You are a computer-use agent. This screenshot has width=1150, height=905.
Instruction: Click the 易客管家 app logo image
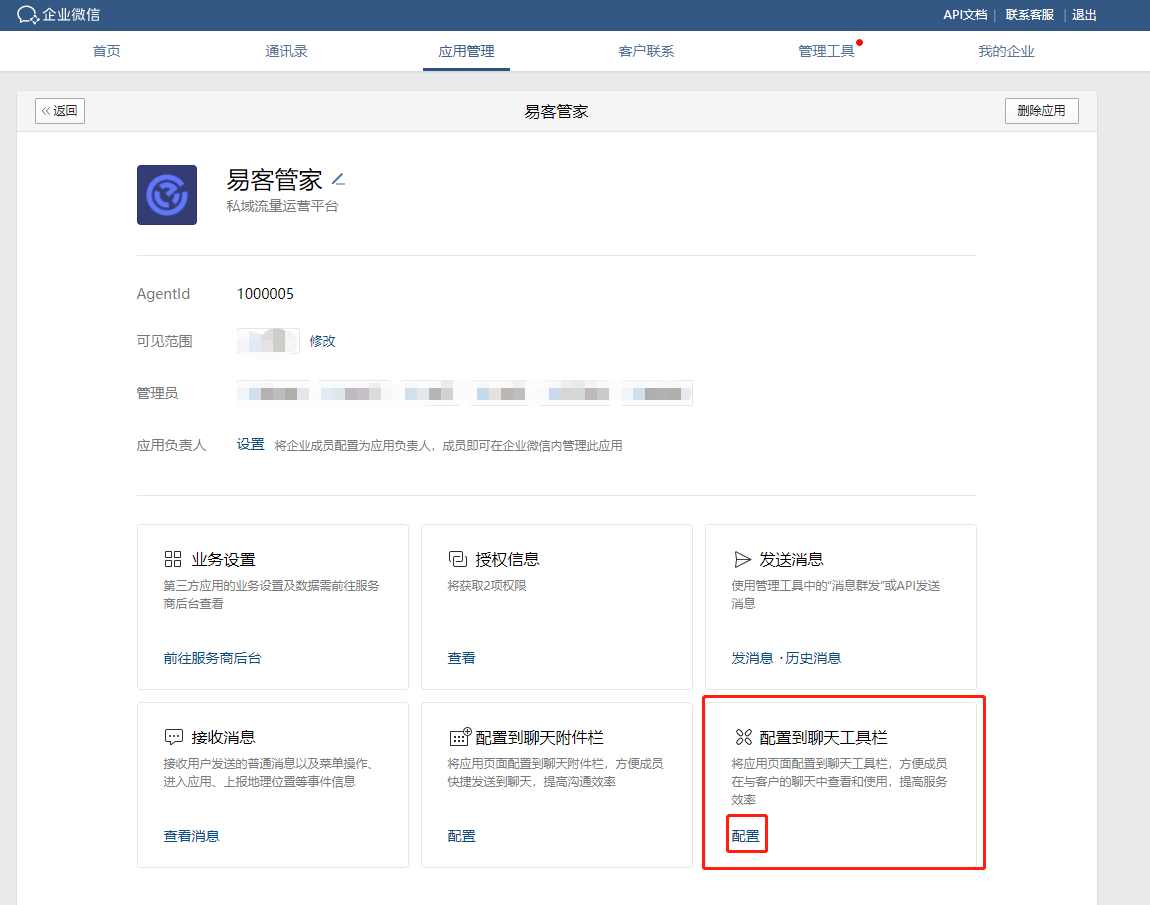coord(166,194)
